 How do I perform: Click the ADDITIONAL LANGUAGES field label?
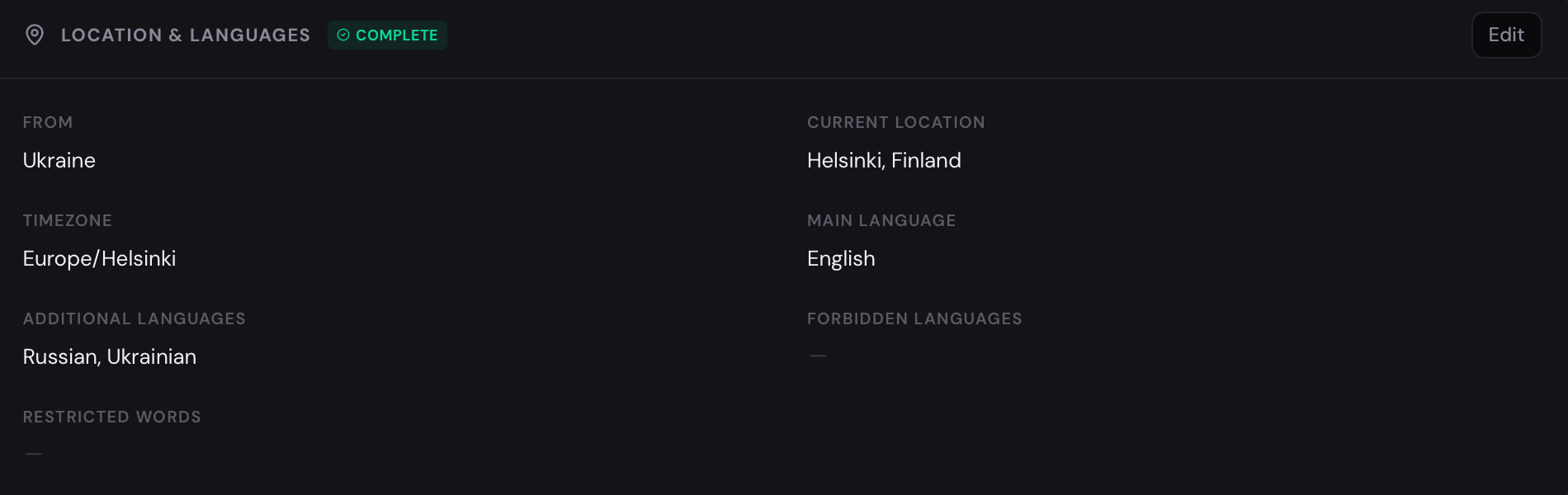click(x=135, y=318)
